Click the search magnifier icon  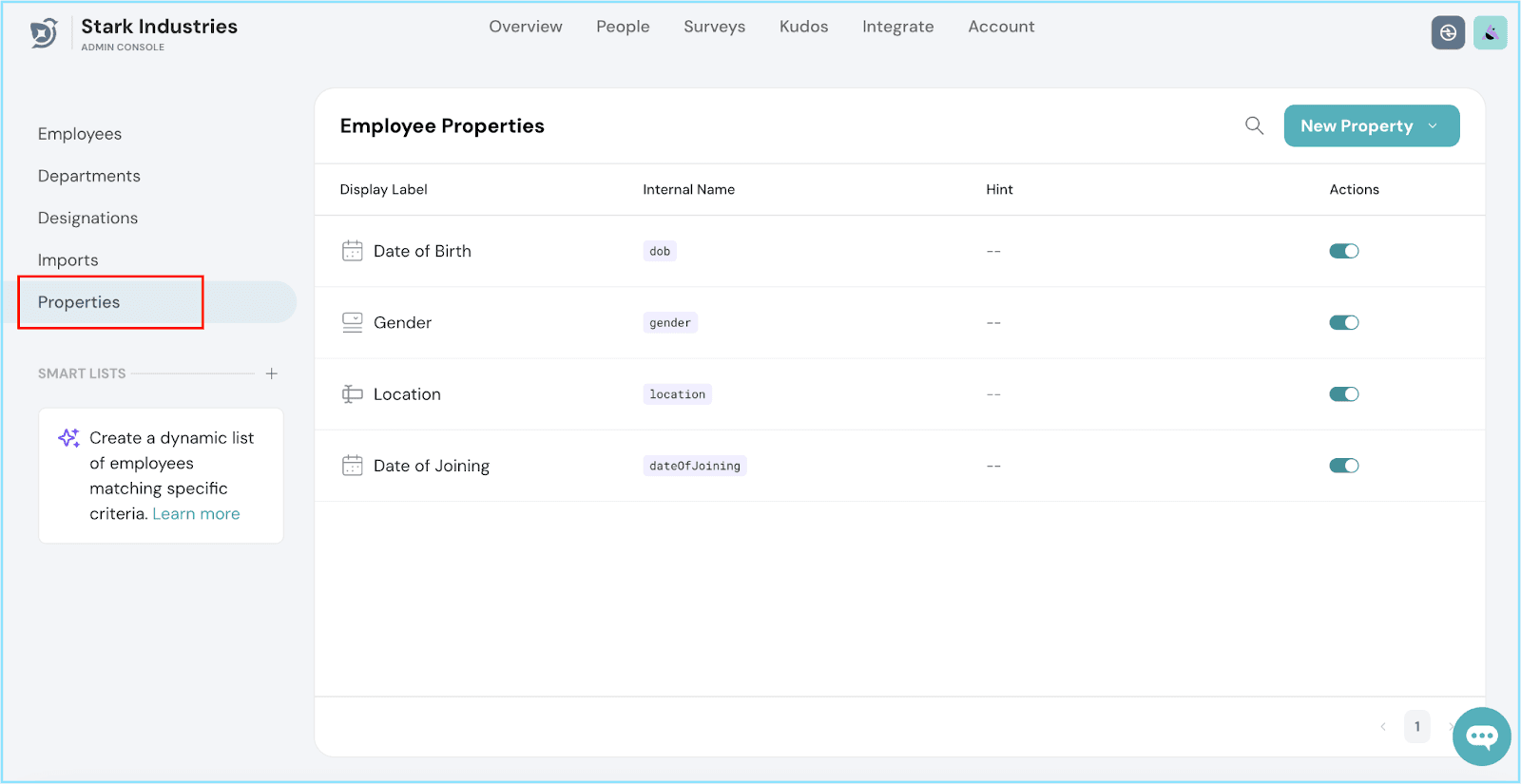click(x=1254, y=125)
